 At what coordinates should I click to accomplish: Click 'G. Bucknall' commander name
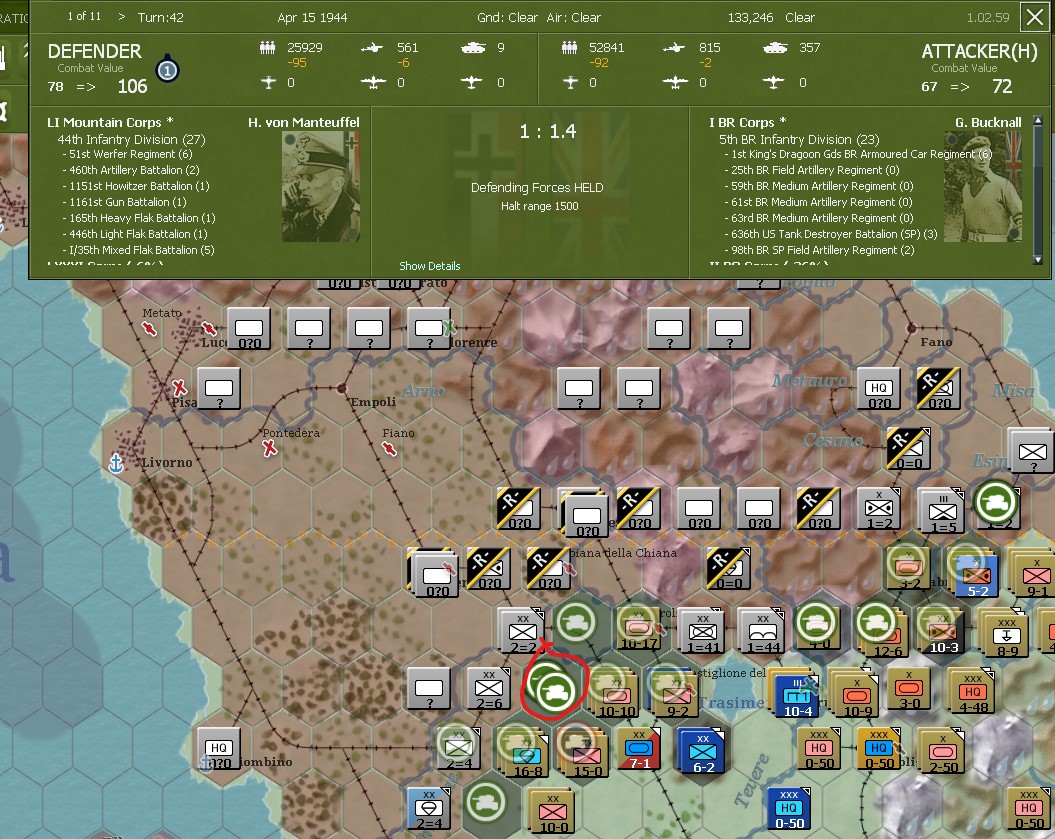point(988,122)
